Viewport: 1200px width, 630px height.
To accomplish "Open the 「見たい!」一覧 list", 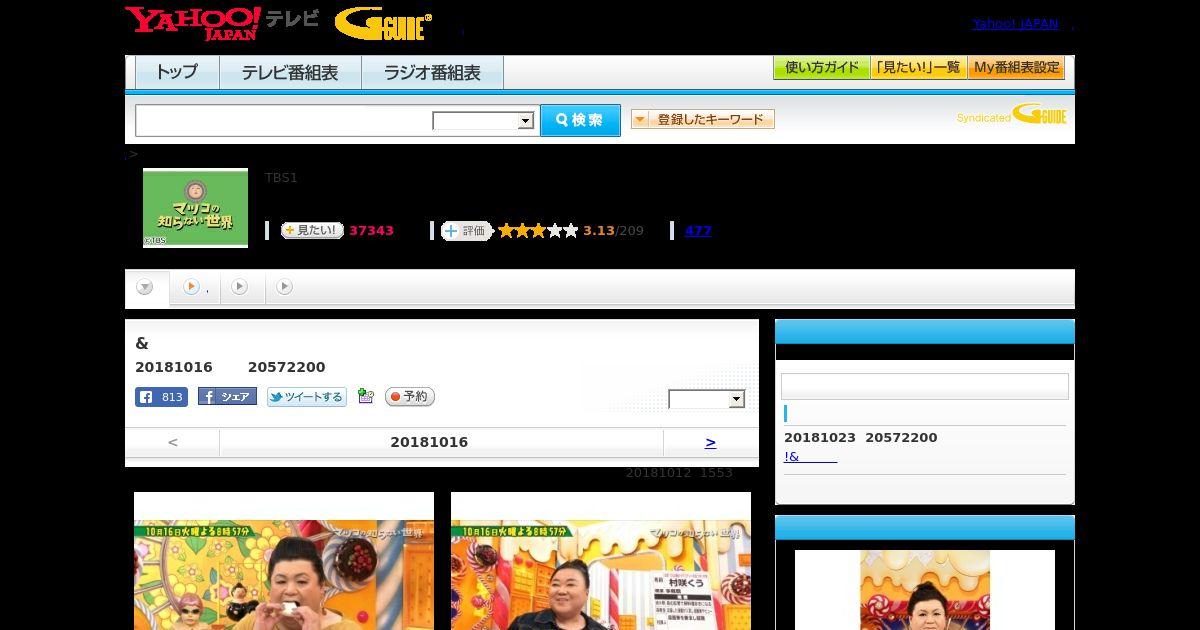I will tap(919, 68).
